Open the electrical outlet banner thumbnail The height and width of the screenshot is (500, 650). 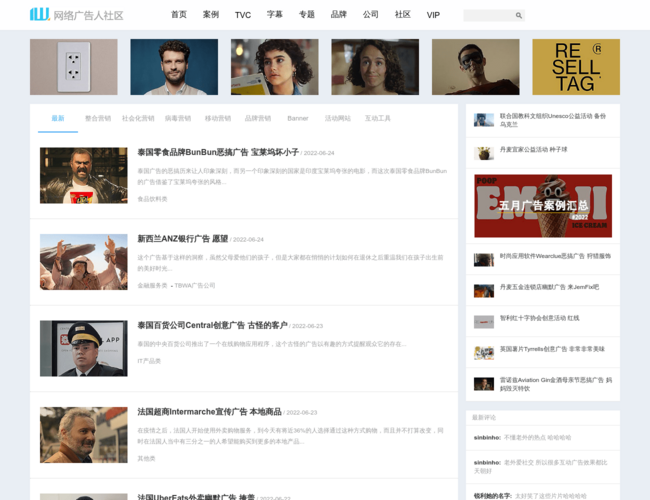[73, 67]
